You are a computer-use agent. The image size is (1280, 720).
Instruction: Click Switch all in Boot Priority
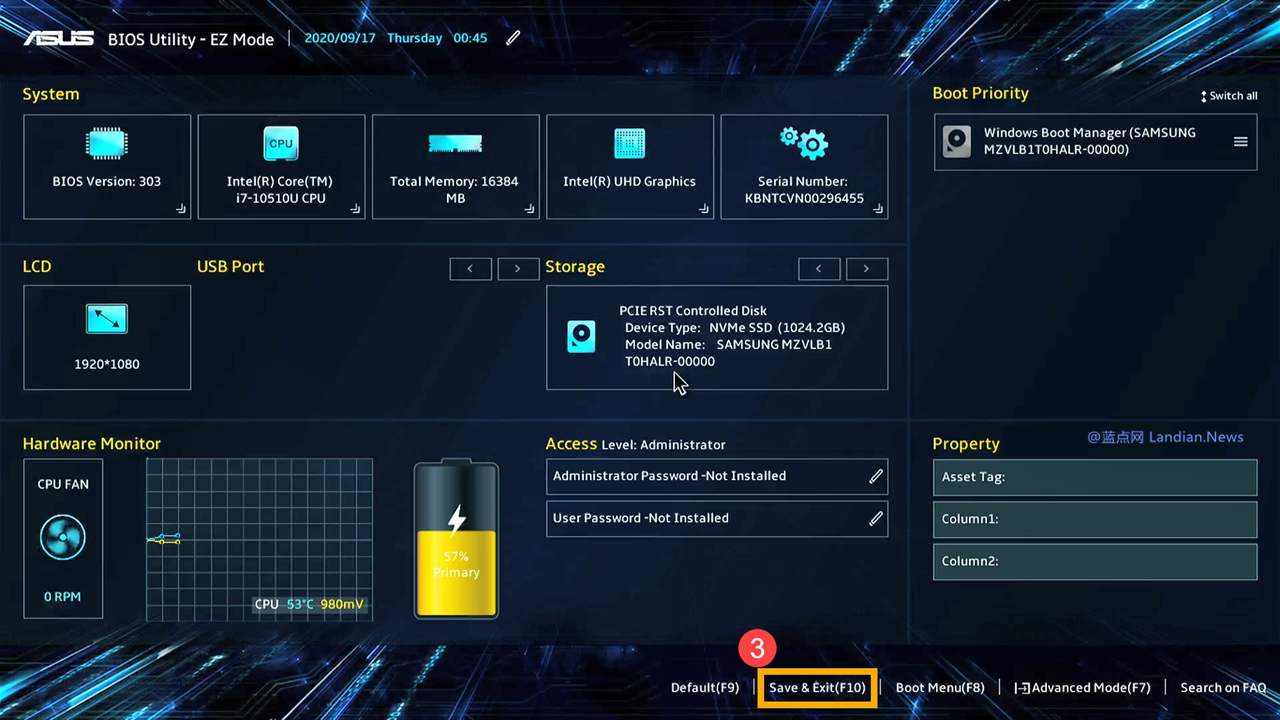pos(1229,96)
